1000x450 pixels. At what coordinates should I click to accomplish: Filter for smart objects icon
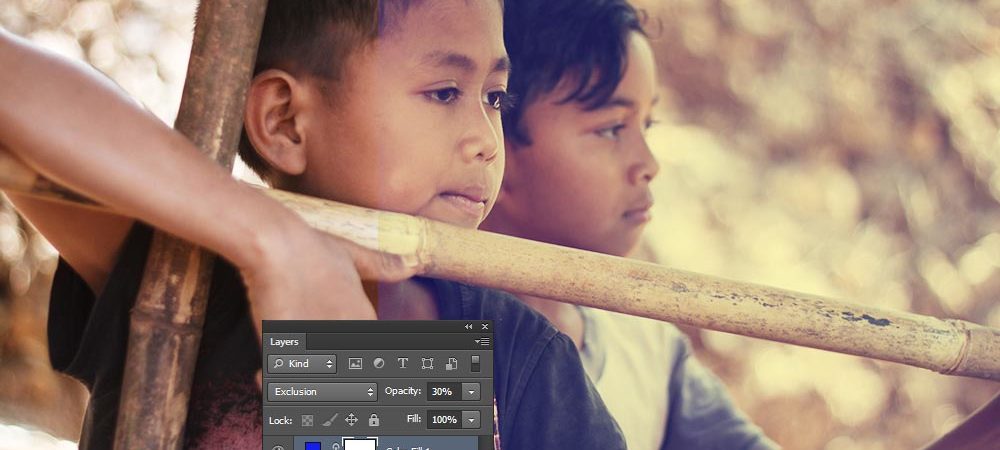(x=452, y=363)
